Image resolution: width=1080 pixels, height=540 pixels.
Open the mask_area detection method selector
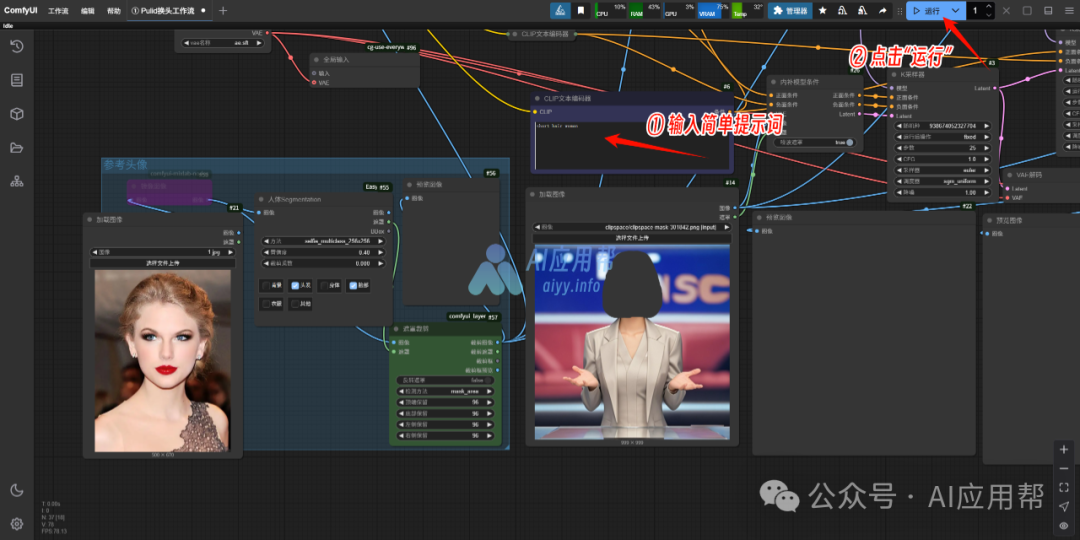click(445, 391)
